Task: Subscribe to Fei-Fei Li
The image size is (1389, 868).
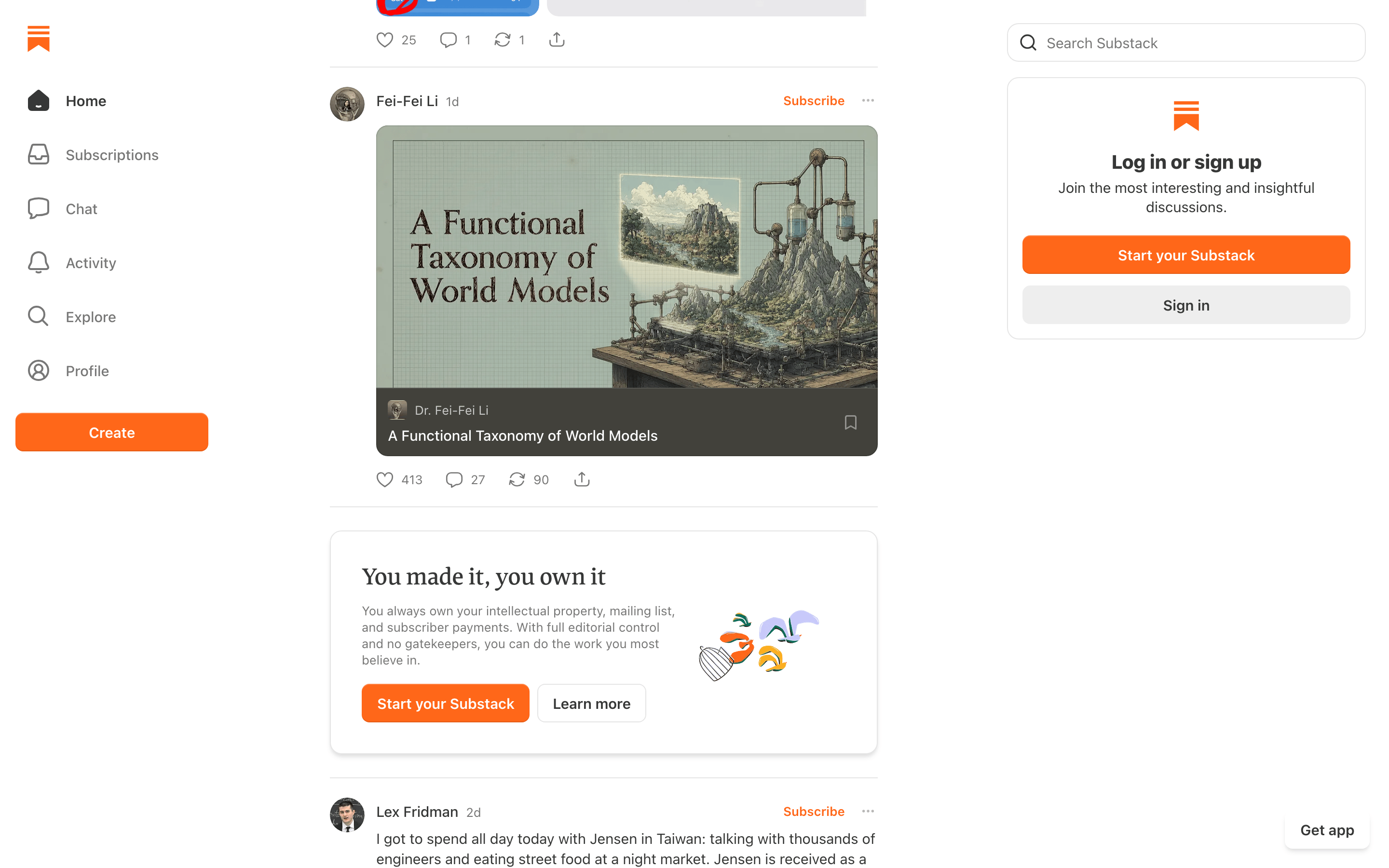Action: tap(813, 100)
